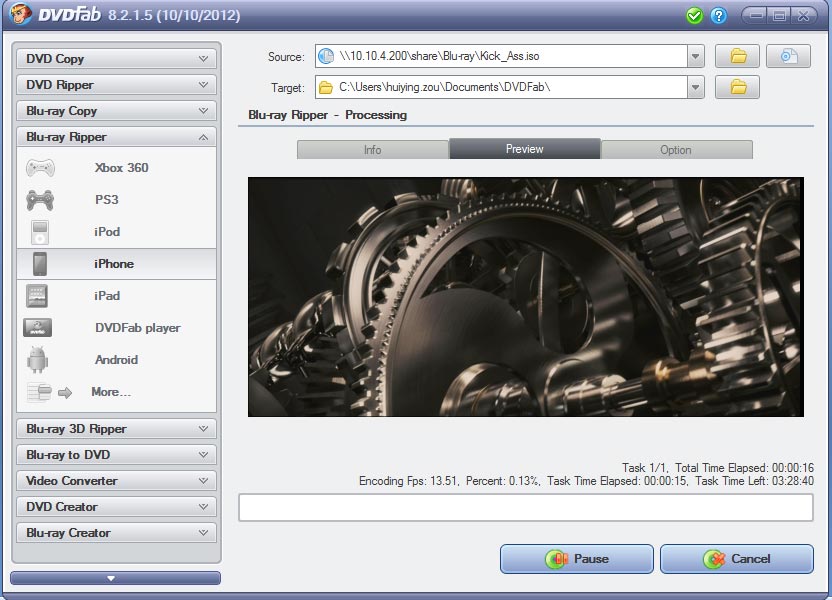The width and height of the screenshot is (832, 600).
Task: Click the DVDFab 8.2.1.5 title text
Action: tap(139, 14)
